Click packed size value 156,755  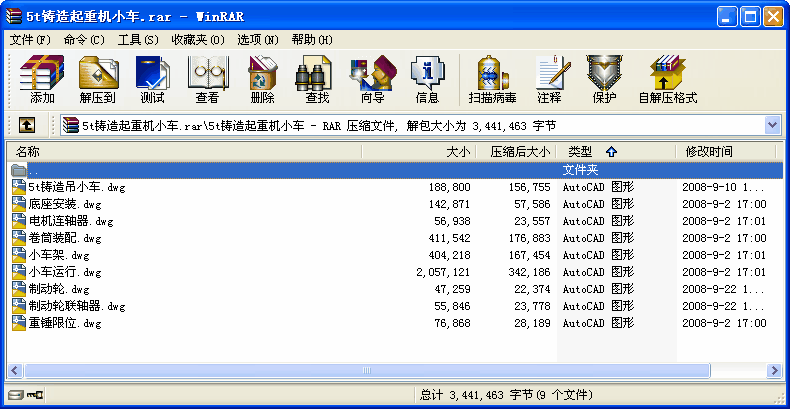[x=532, y=187]
